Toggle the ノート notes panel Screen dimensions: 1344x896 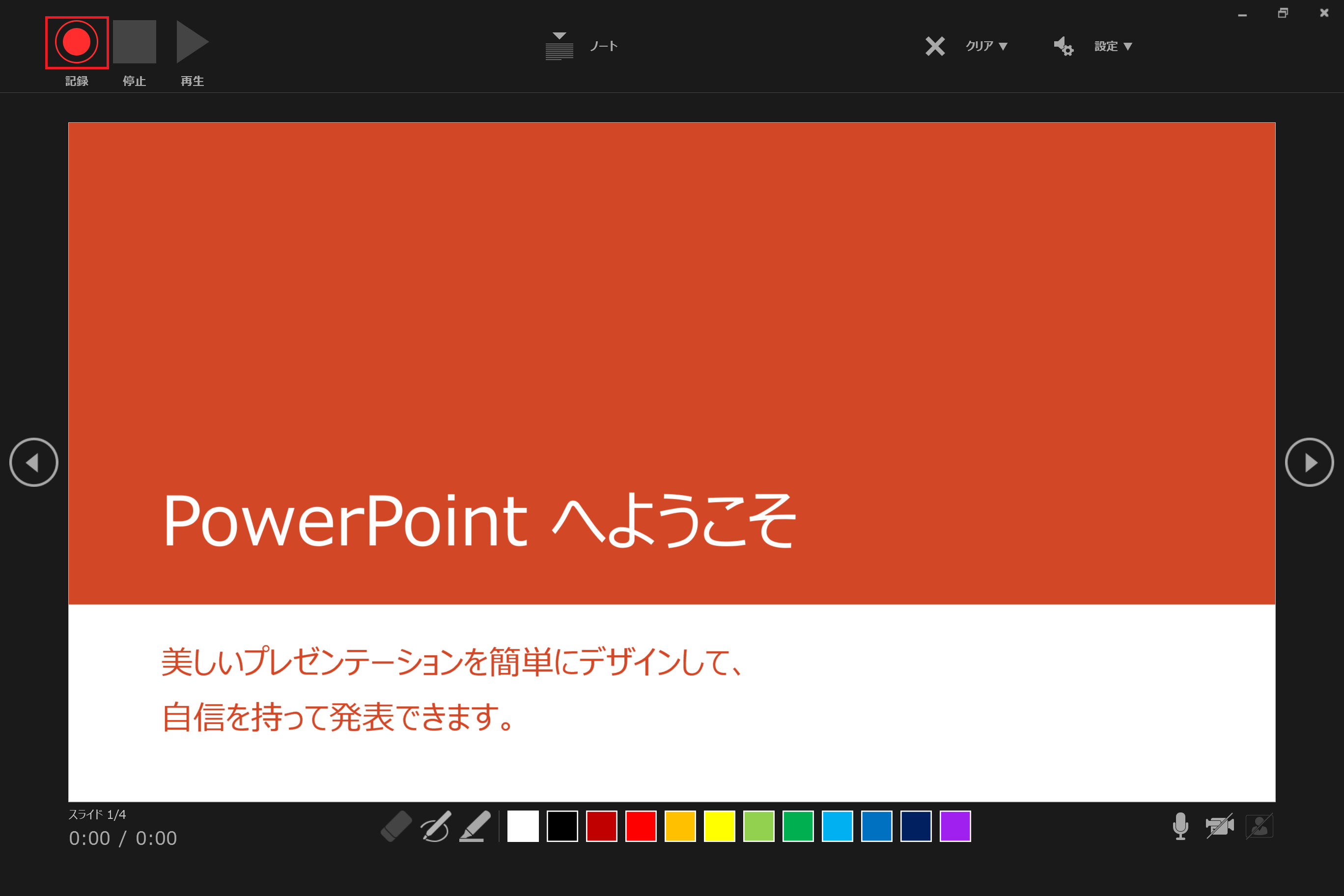pos(582,46)
